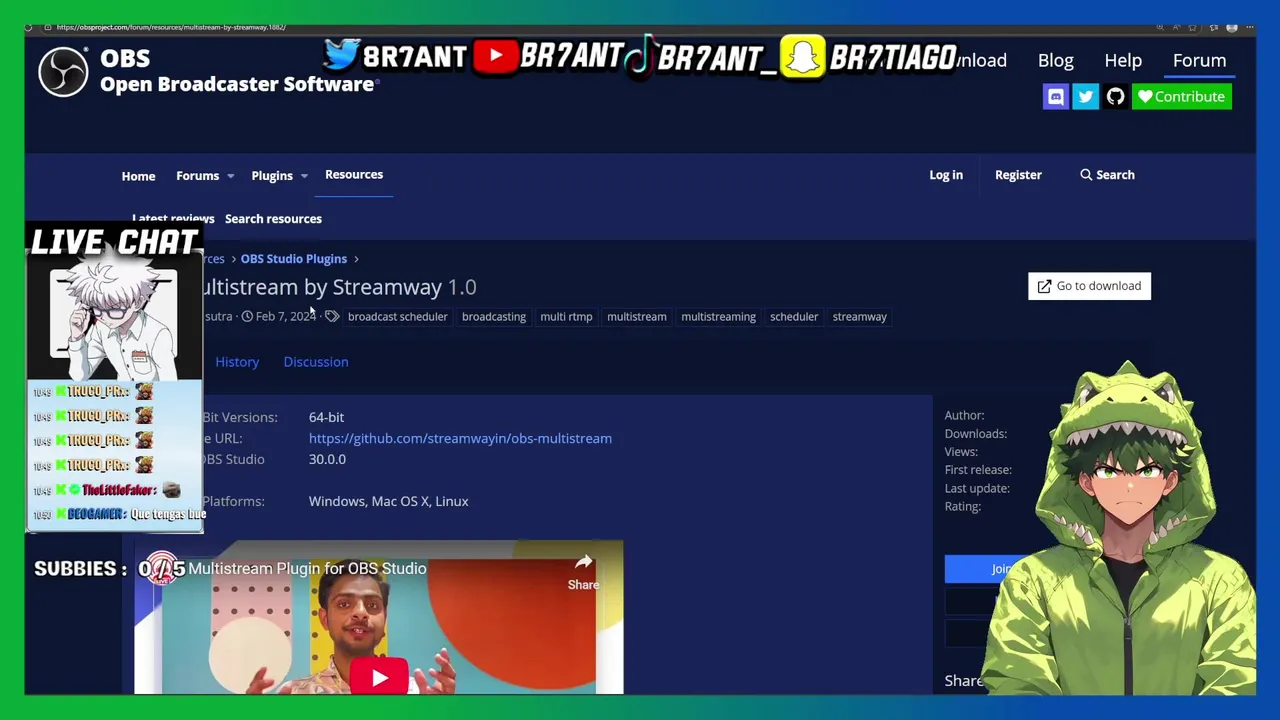Viewport: 1280px width, 720px height.
Task: Click the streamway tag
Action: click(x=860, y=317)
